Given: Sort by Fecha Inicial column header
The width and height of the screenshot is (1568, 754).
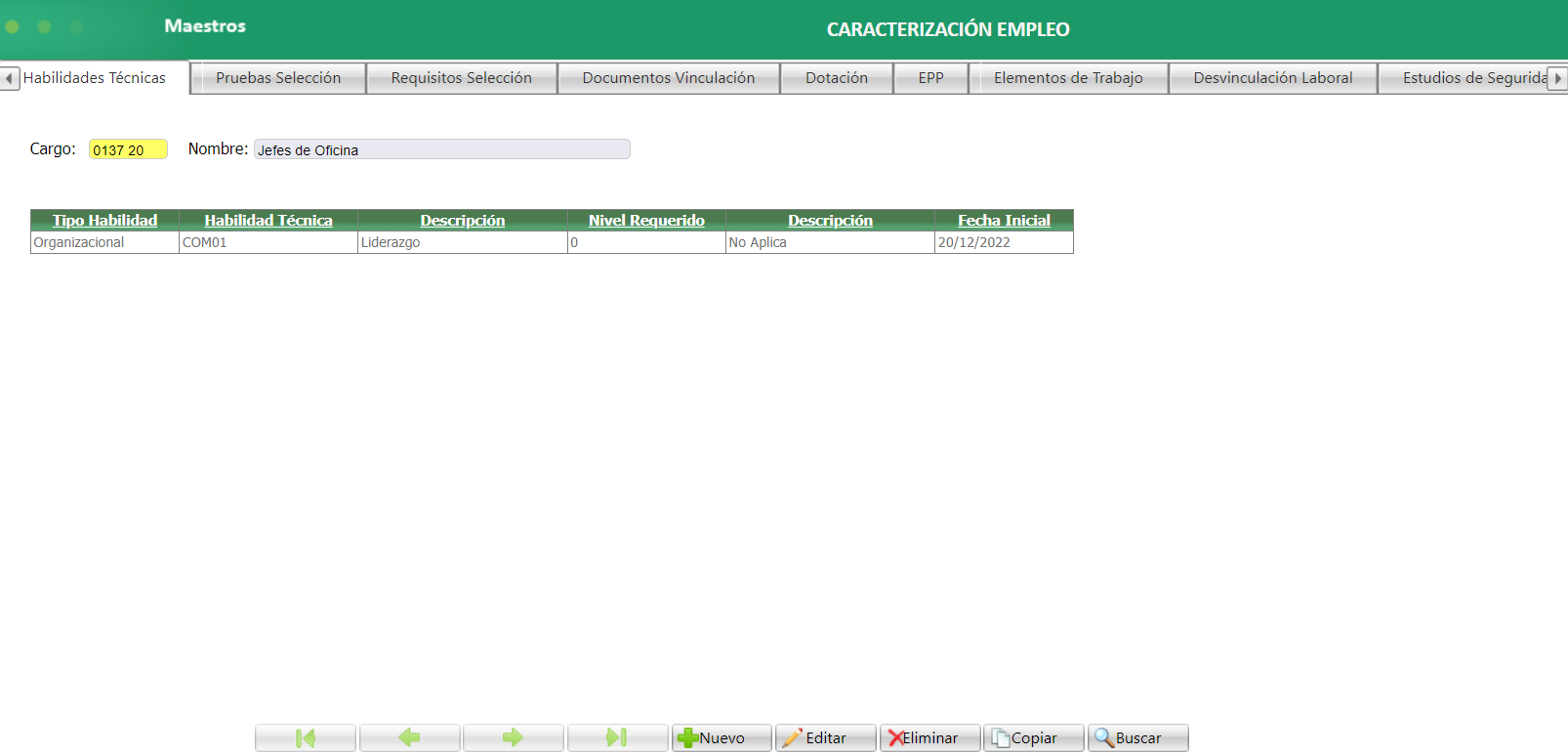Looking at the screenshot, I should [1004, 221].
